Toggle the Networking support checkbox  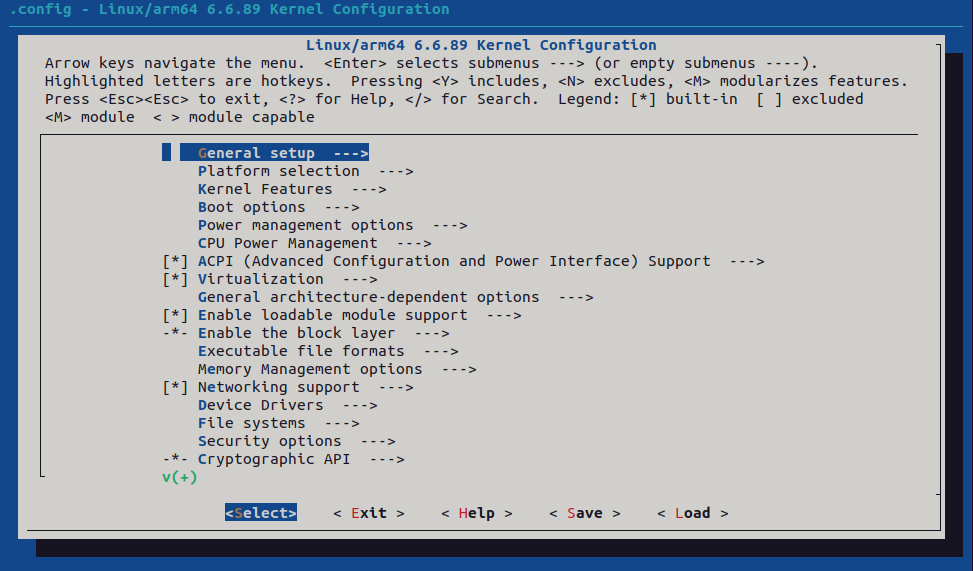175,387
